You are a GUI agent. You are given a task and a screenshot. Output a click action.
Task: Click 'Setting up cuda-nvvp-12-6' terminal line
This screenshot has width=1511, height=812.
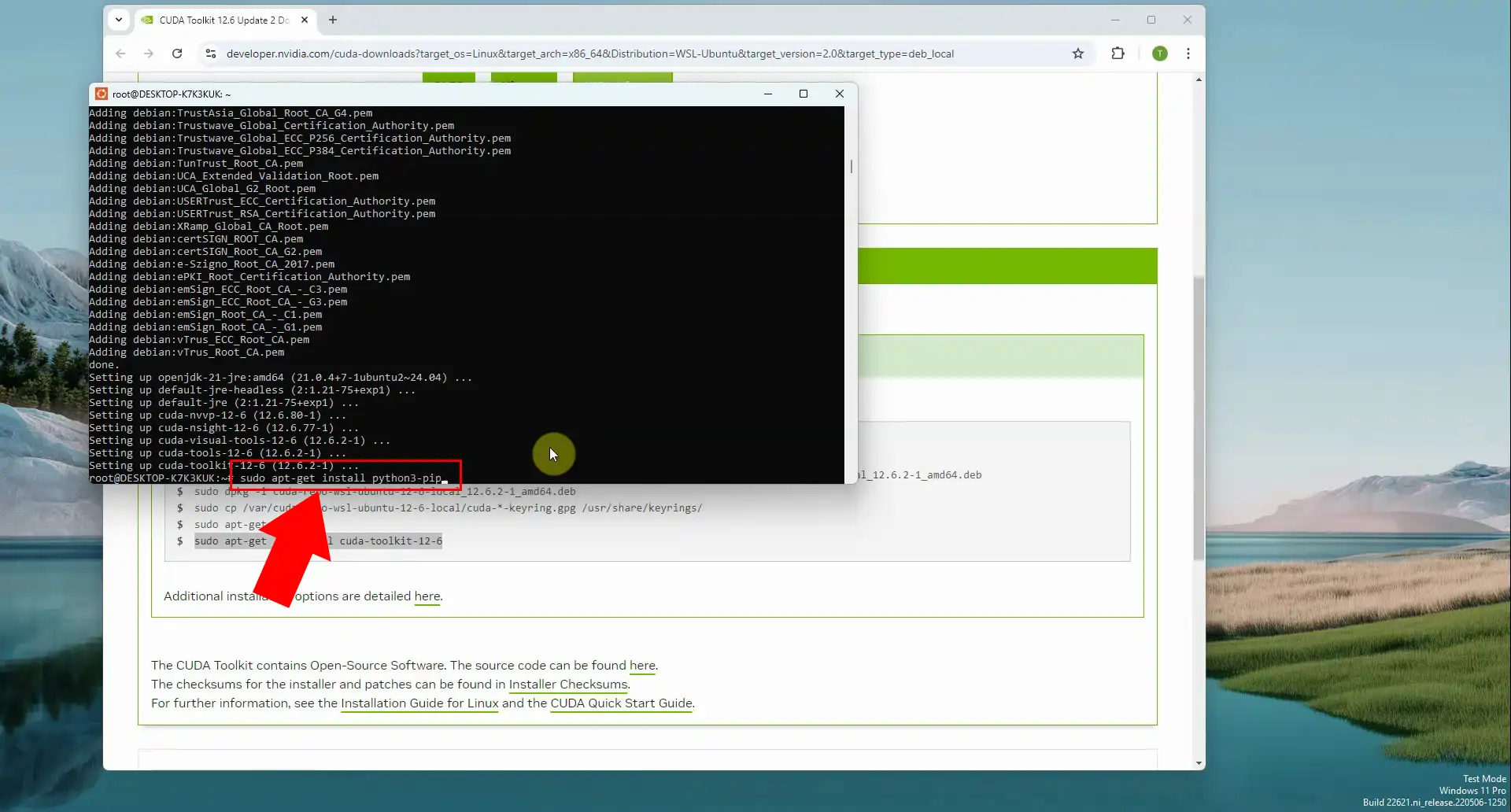pyautogui.click(x=217, y=415)
